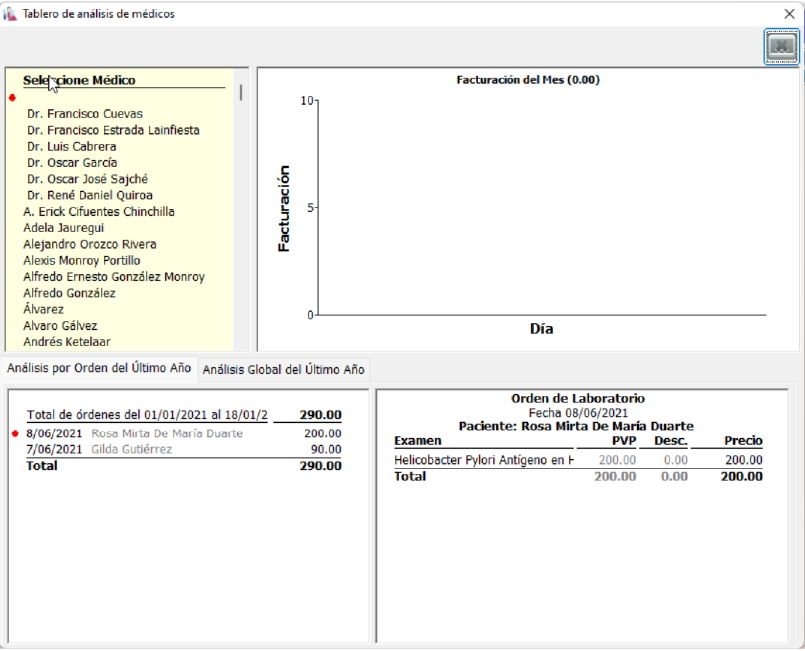
Task: Click the app icon in the title bar
Action: point(10,13)
